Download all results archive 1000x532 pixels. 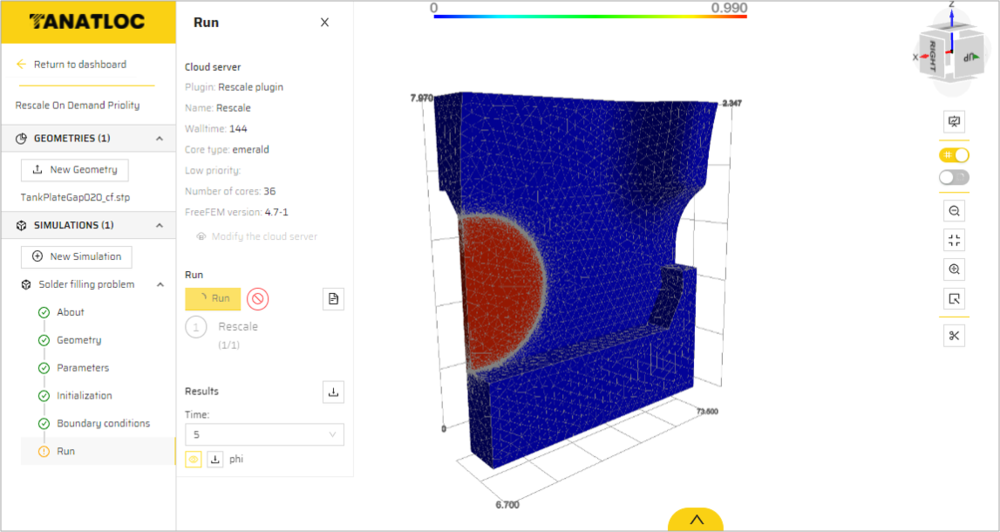(333, 392)
